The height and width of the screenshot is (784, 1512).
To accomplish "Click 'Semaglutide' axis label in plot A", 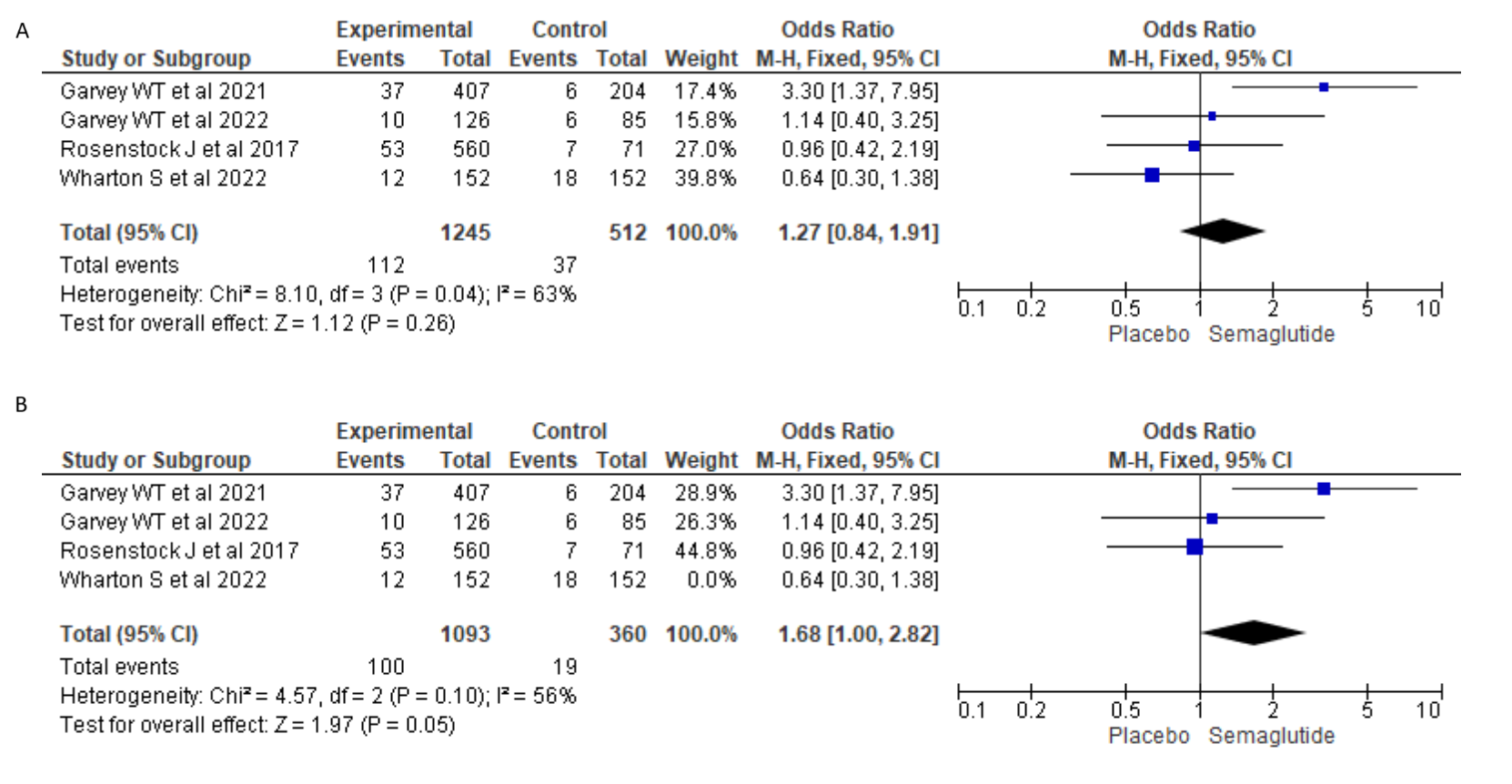I will (x=1271, y=334).
